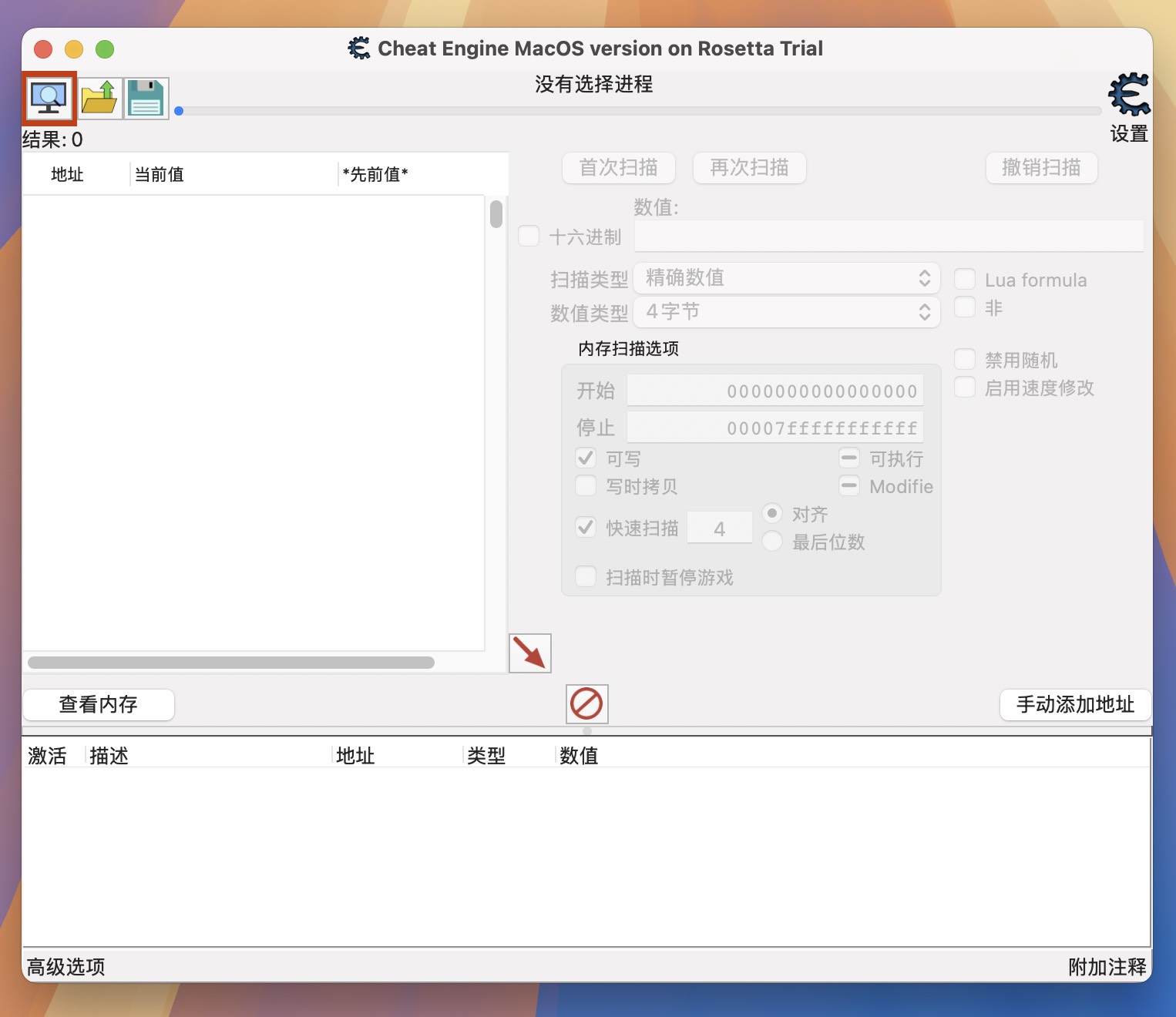The image size is (1176, 1017).
Task: Click the Cheat Engine title bar icon
Action: coord(358,48)
